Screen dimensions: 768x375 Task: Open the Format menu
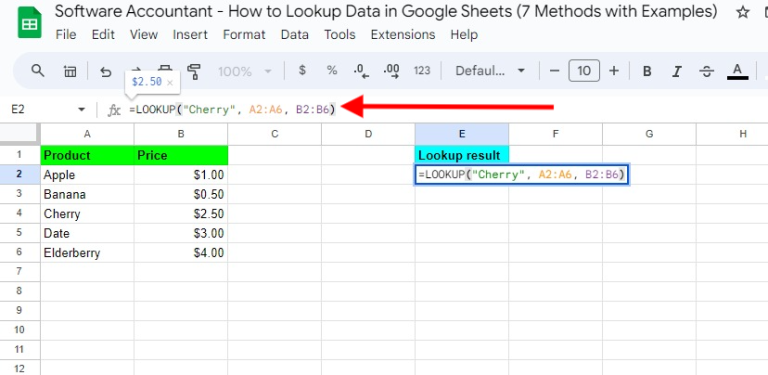[244, 35]
